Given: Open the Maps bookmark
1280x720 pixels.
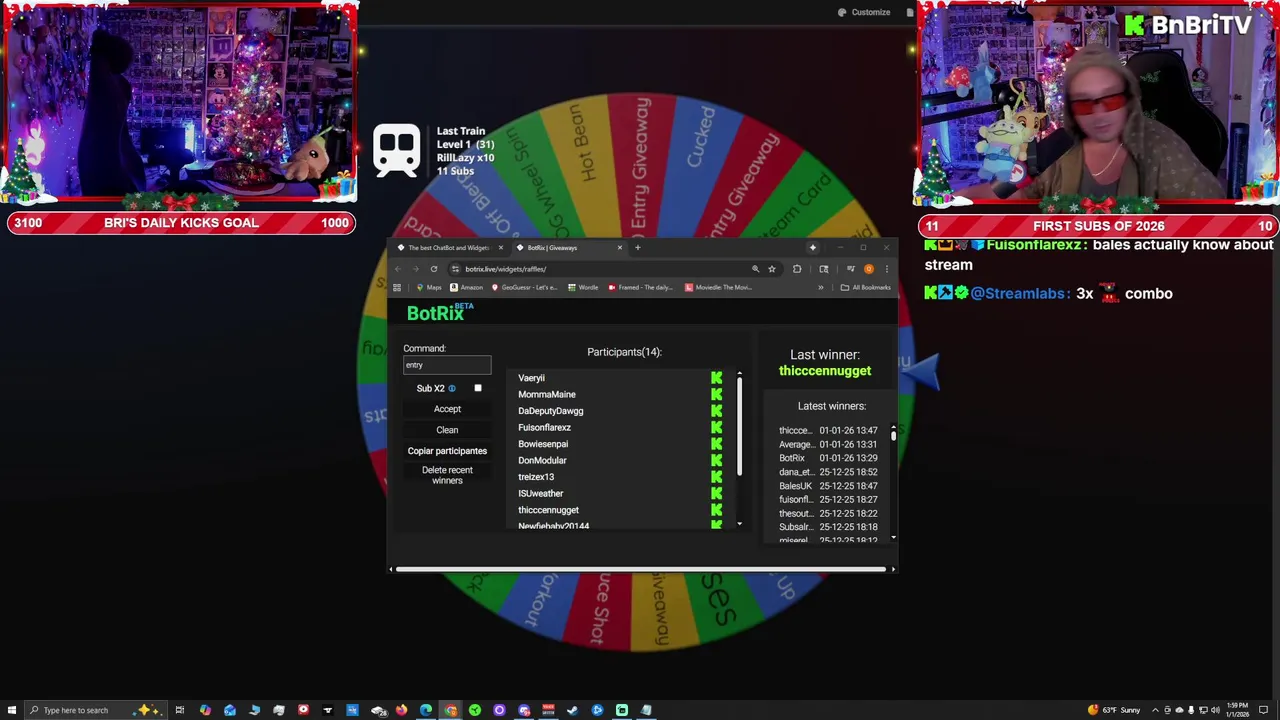Looking at the screenshot, I should coord(429,288).
